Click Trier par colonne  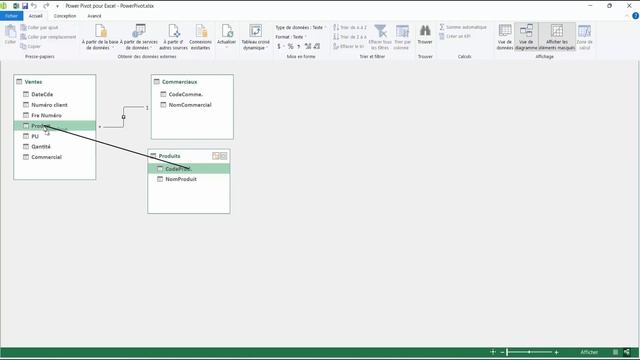click(x=402, y=37)
